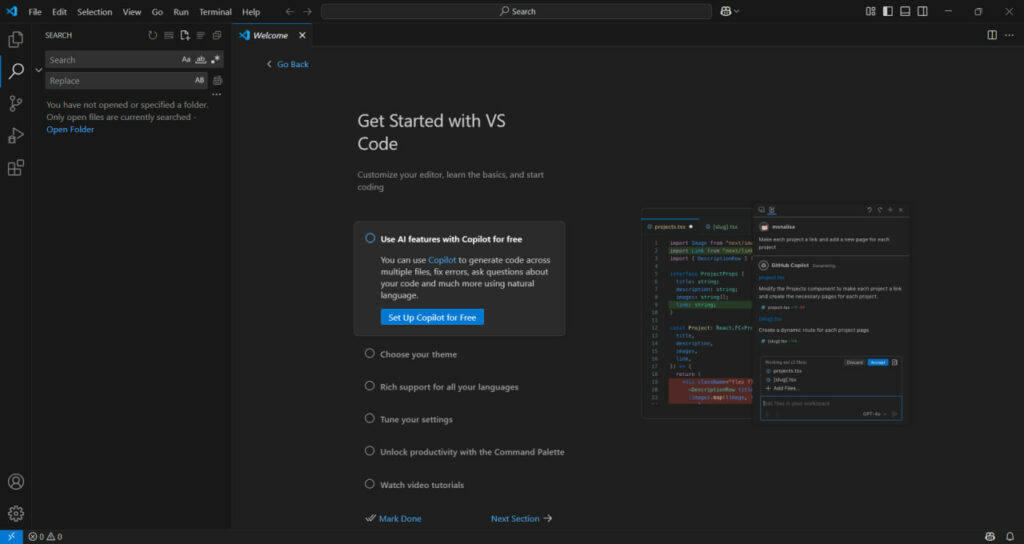
Task: Open the Go menu
Action: coord(157,12)
